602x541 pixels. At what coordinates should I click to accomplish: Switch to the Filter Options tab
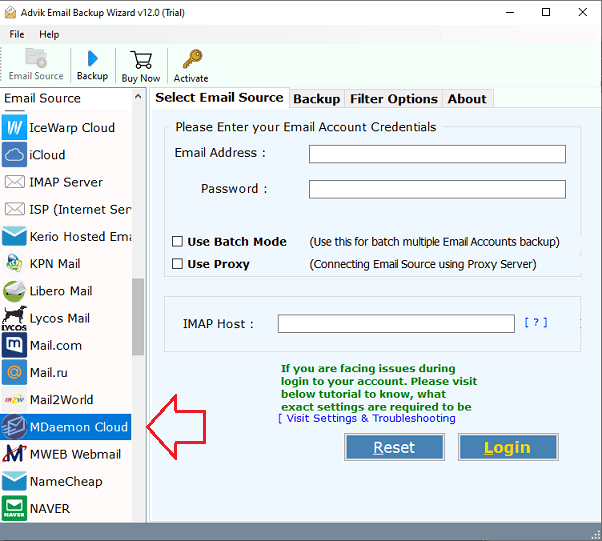click(x=394, y=99)
